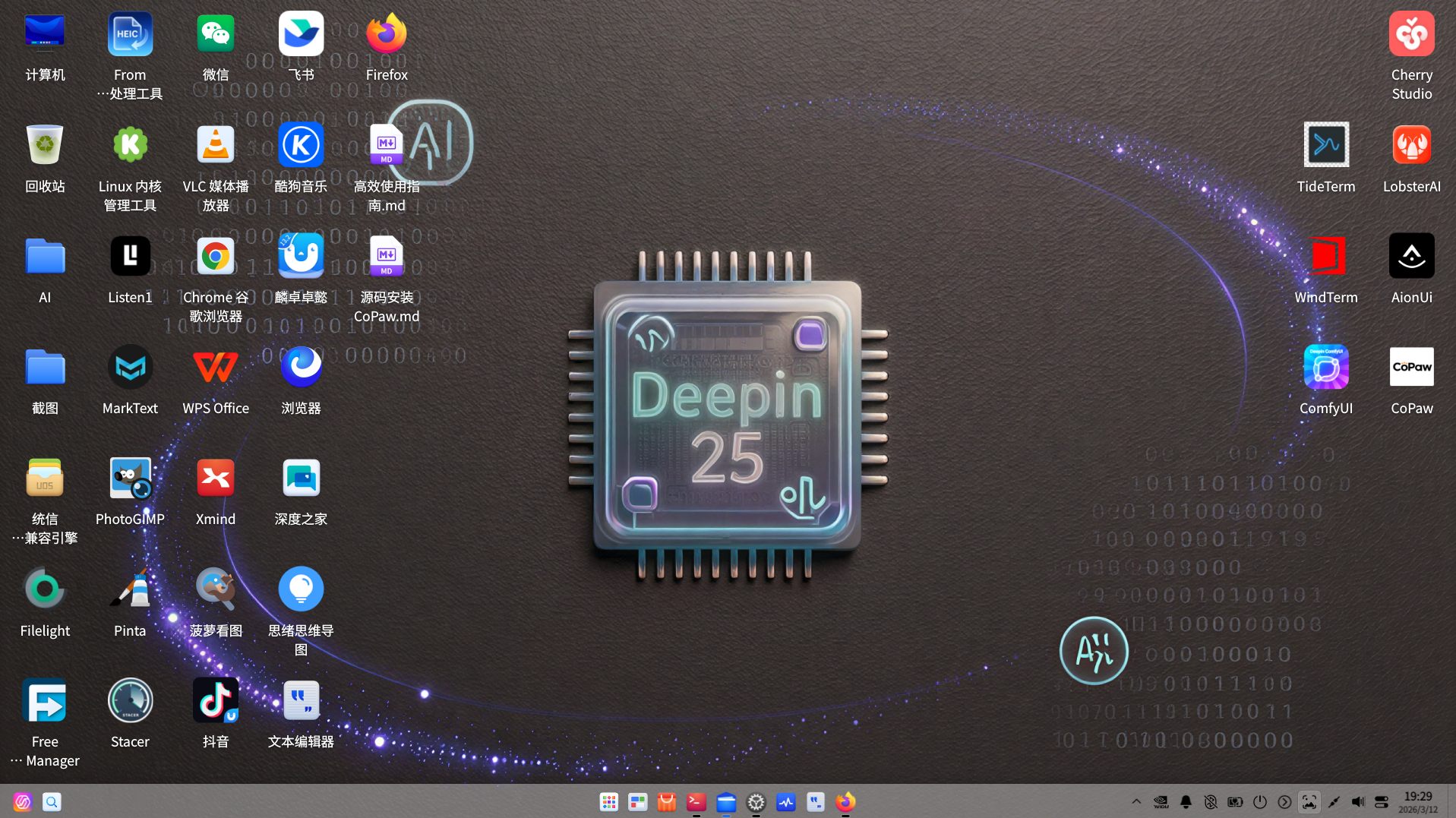Open the launcher grid in the dock

[x=608, y=802]
